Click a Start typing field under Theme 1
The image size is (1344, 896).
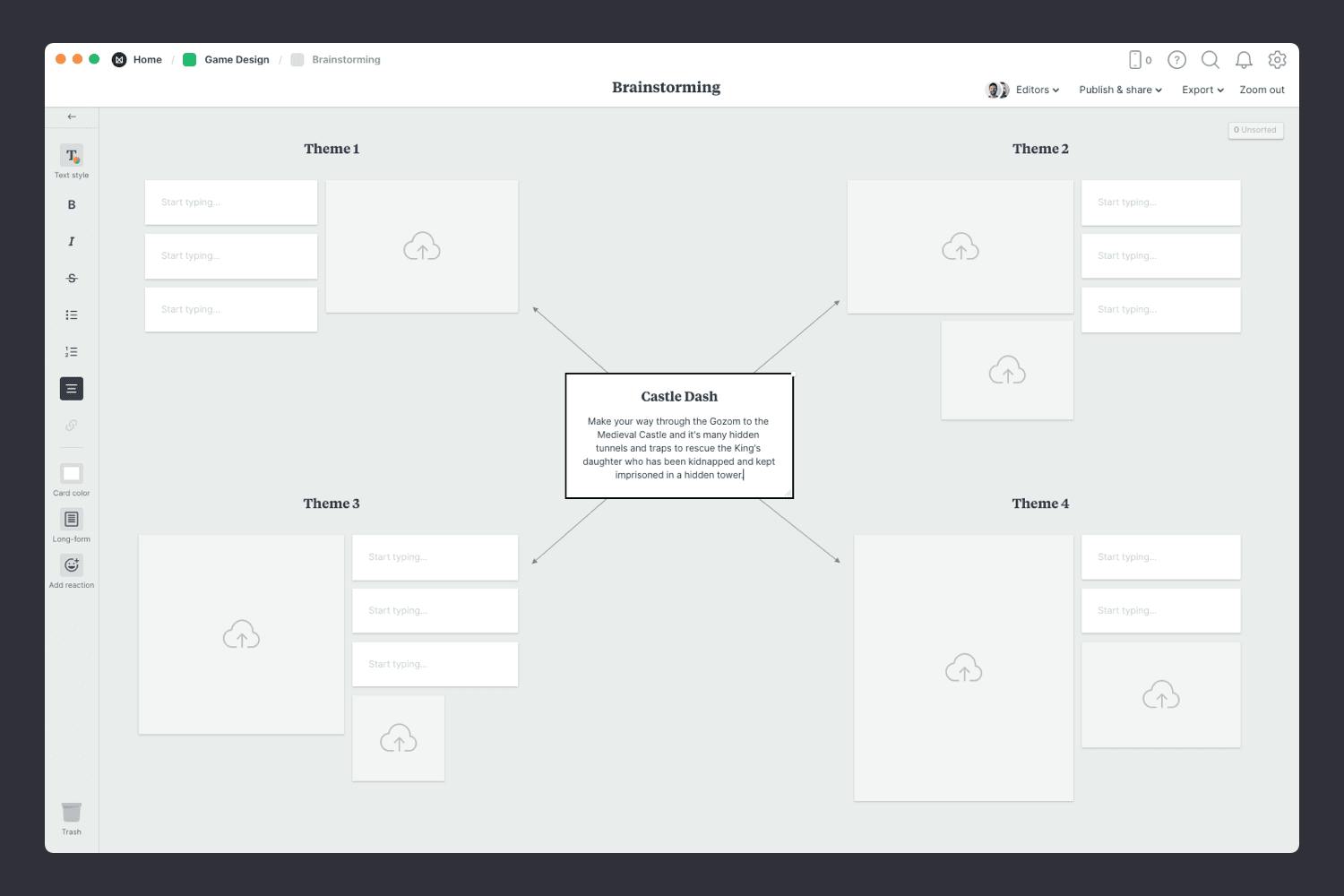point(230,202)
